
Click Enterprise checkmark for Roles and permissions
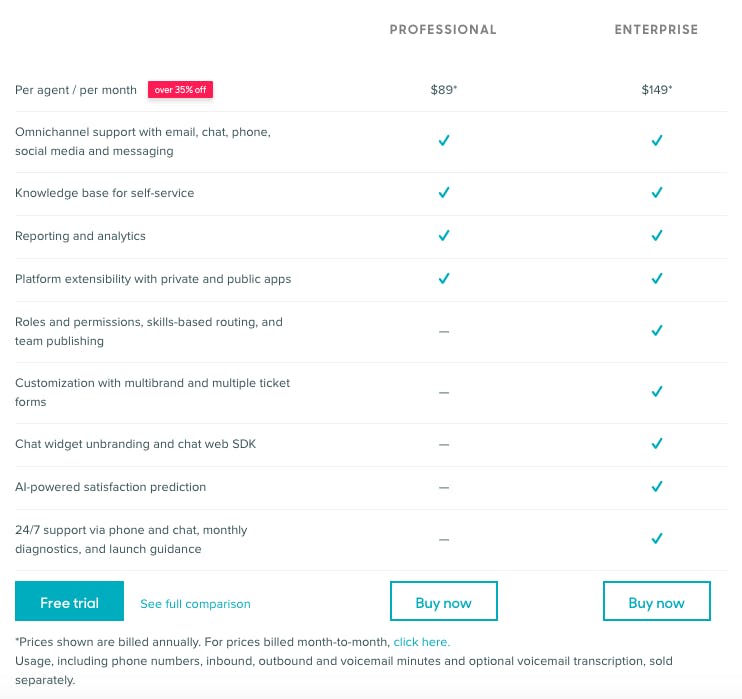657,331
